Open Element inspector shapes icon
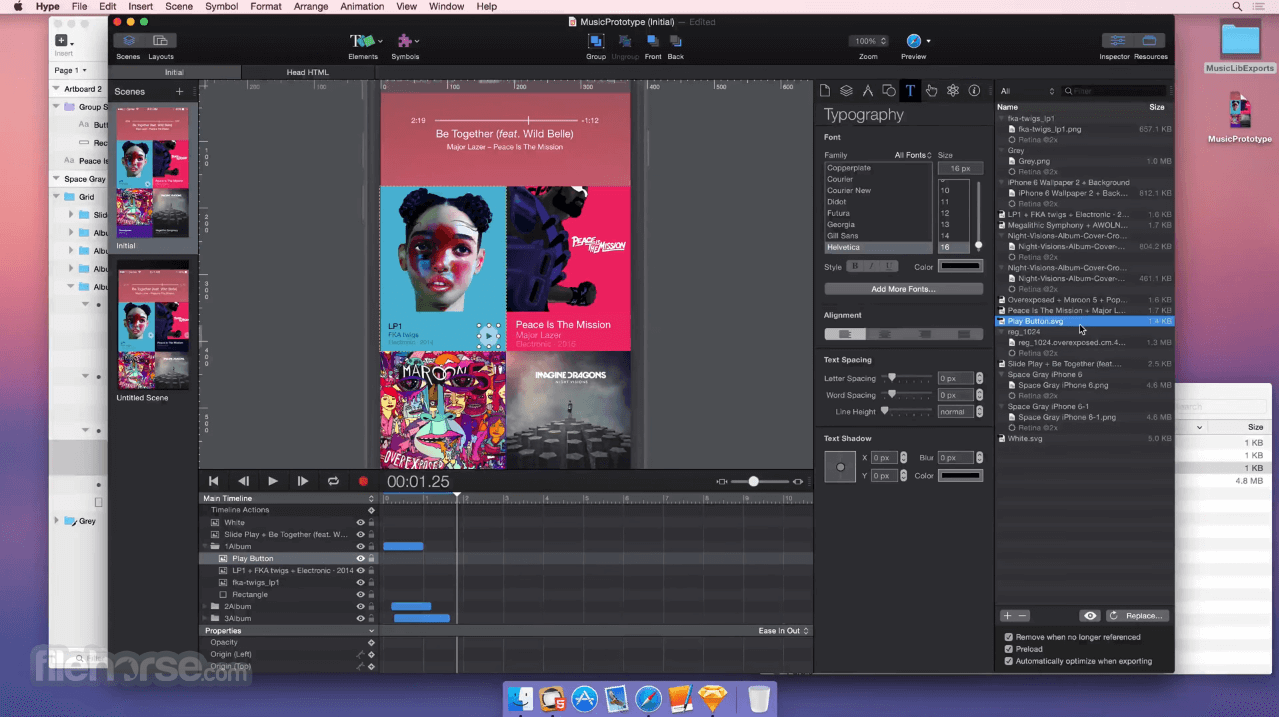 click(888, 91)
